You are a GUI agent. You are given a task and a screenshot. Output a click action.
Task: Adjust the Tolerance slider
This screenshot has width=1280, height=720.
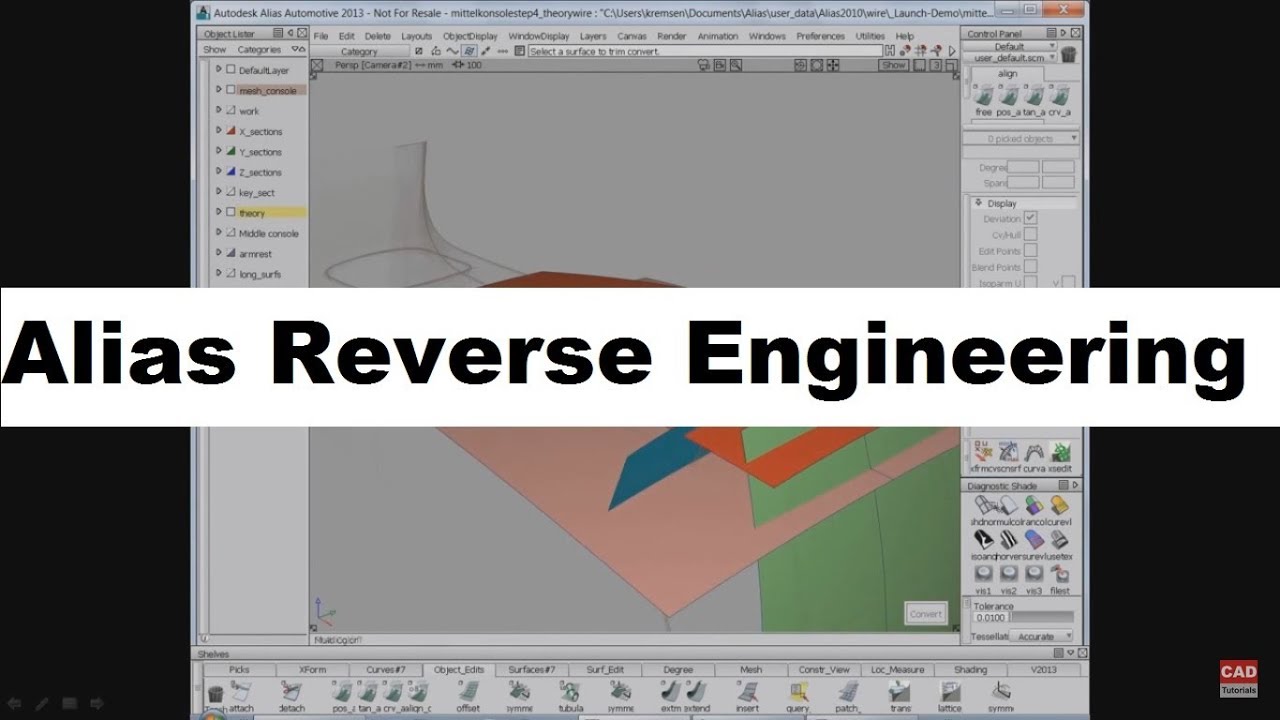(1042, 618)
